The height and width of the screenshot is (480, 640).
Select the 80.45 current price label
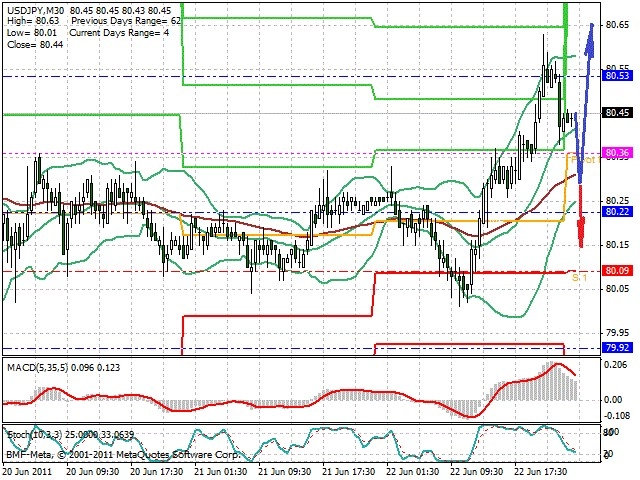click(617, 113)
